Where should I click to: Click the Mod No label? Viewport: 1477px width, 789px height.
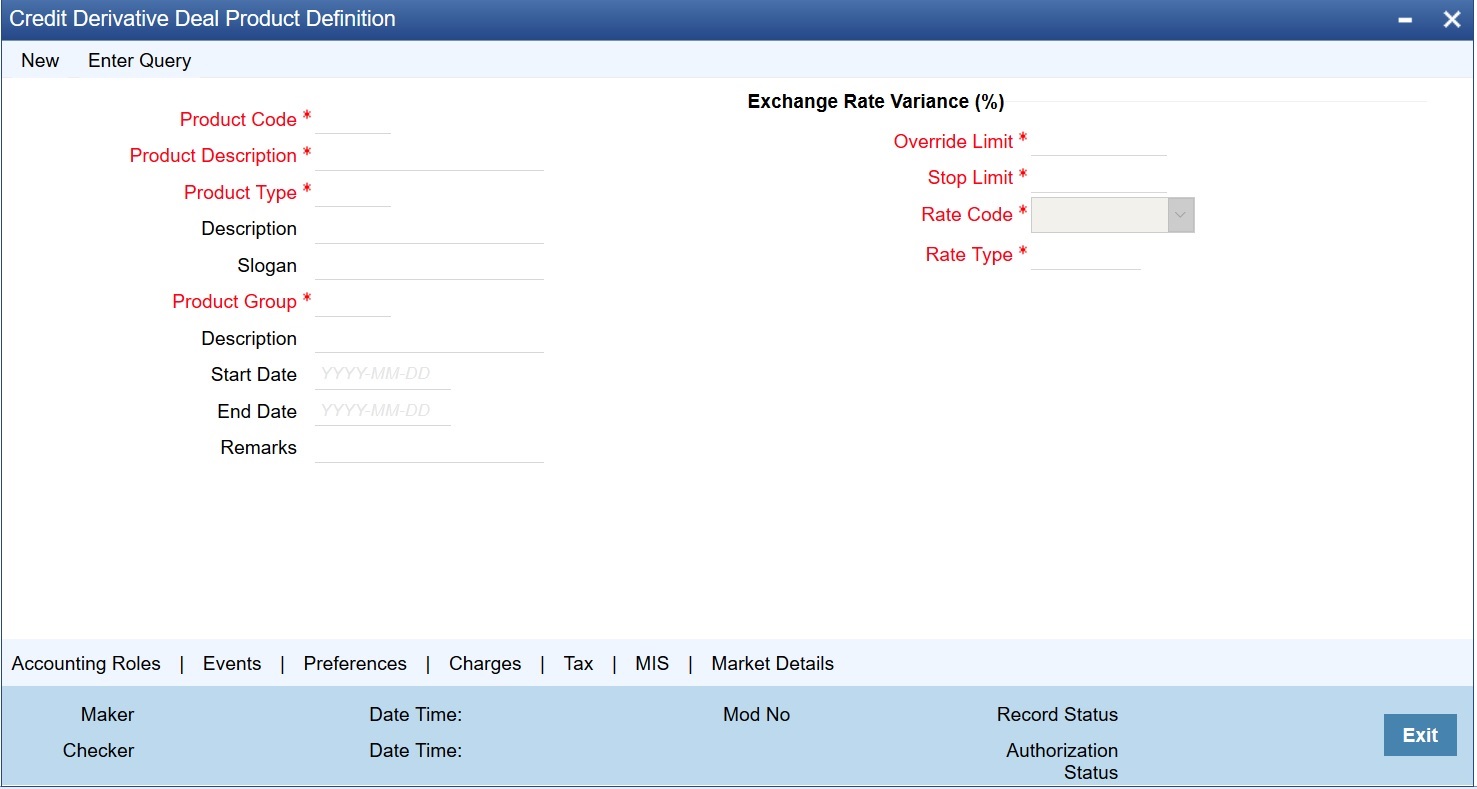point(757,715)
